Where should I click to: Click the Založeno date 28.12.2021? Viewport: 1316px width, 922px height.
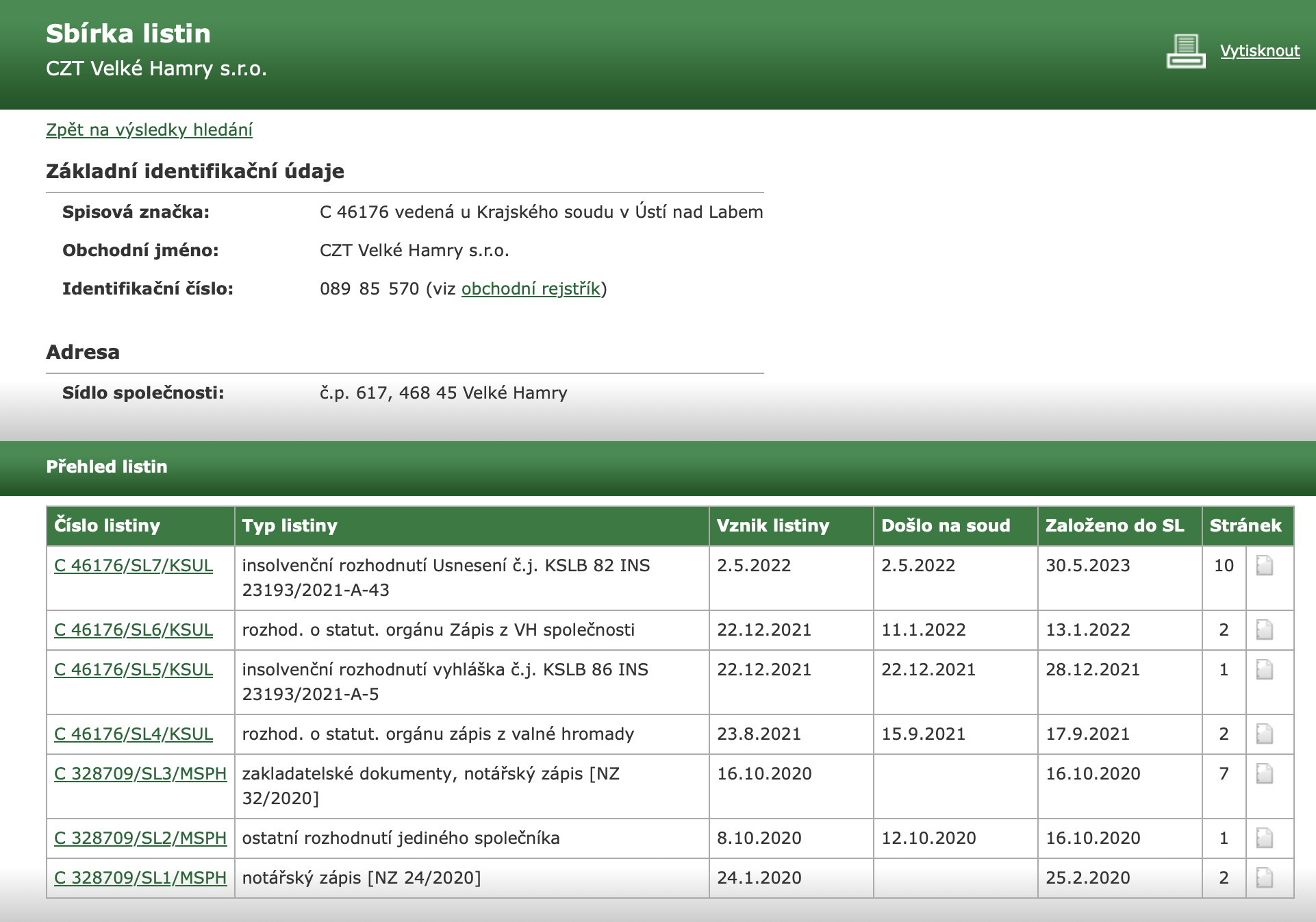(x=1093, y=670)
